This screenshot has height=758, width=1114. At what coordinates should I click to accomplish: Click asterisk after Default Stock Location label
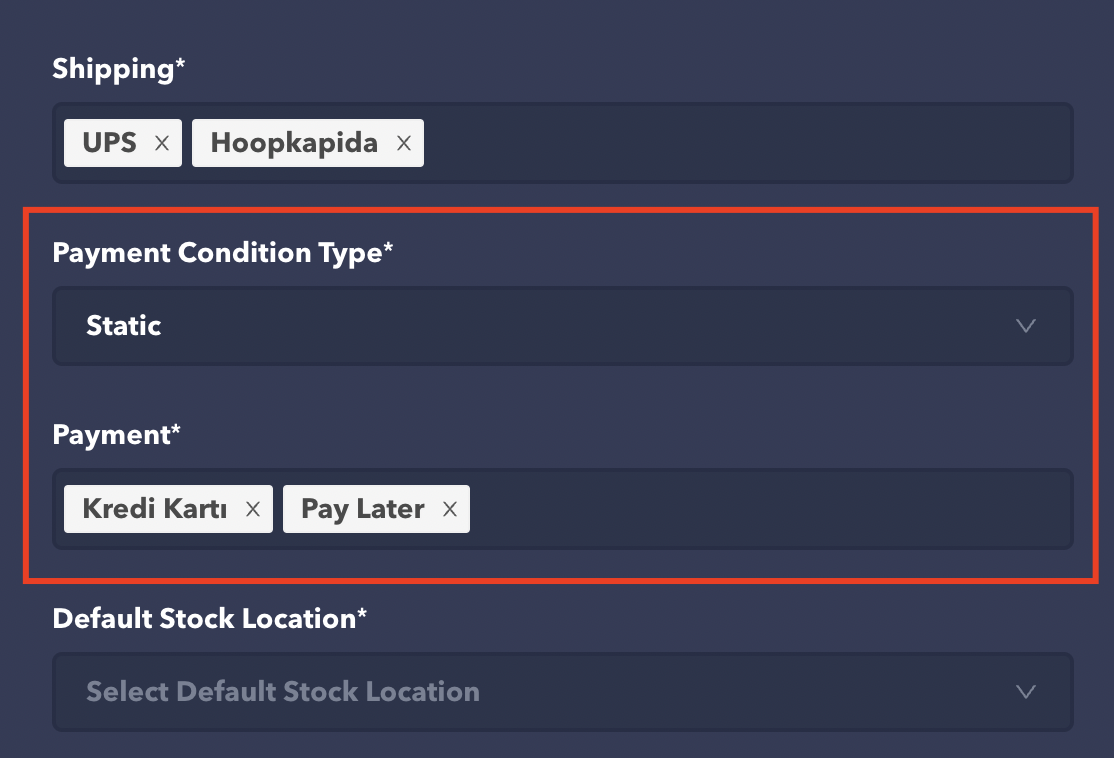[x=362, y=616]
